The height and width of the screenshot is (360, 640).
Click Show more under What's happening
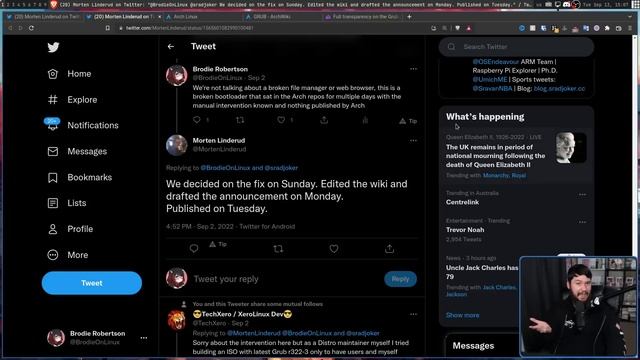[462, 315]
